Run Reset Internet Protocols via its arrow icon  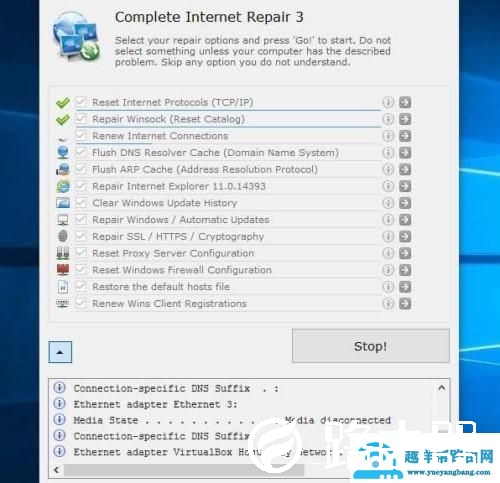coord(405,102)
